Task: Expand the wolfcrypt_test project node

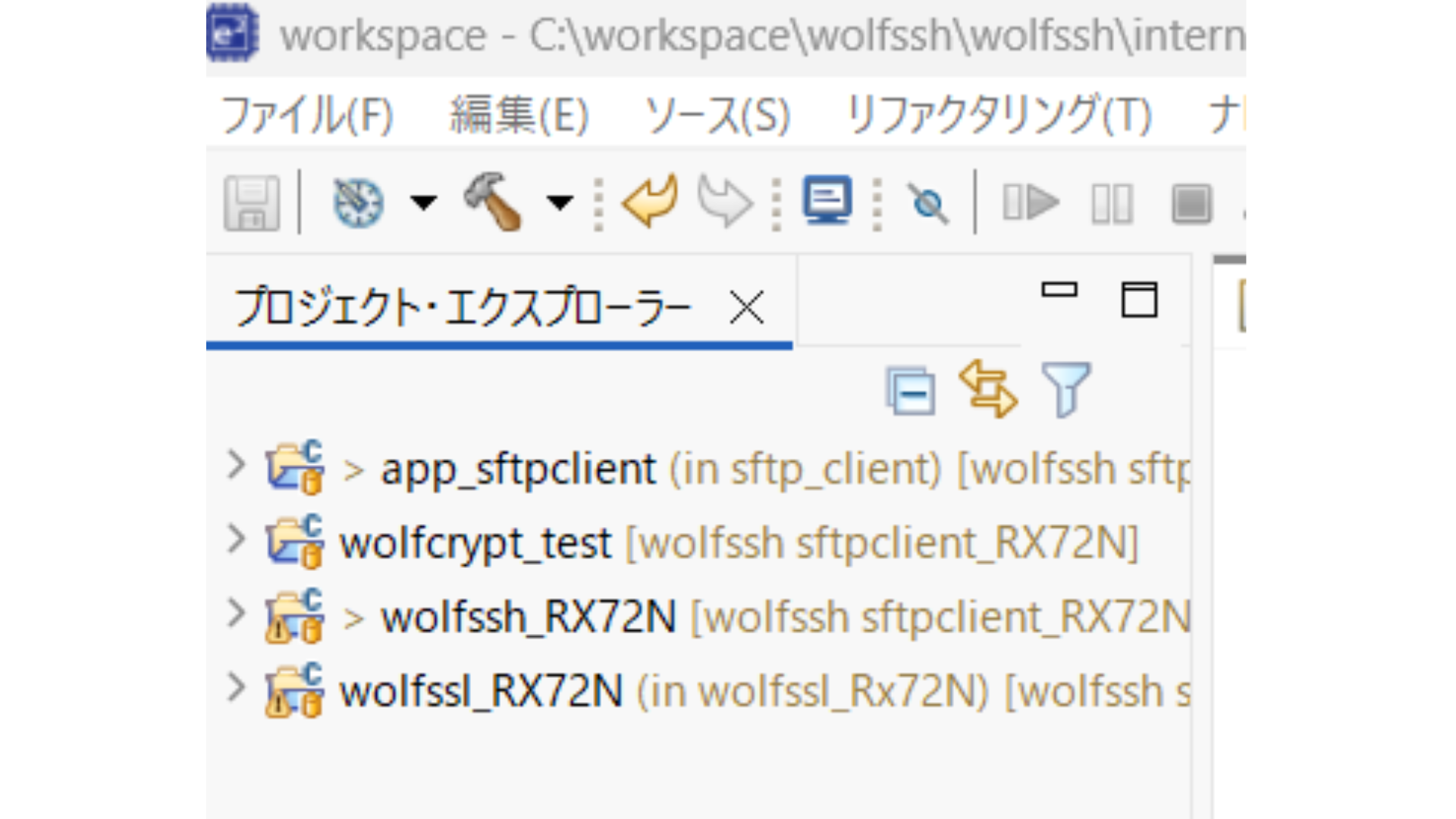Action: [236, 539]
